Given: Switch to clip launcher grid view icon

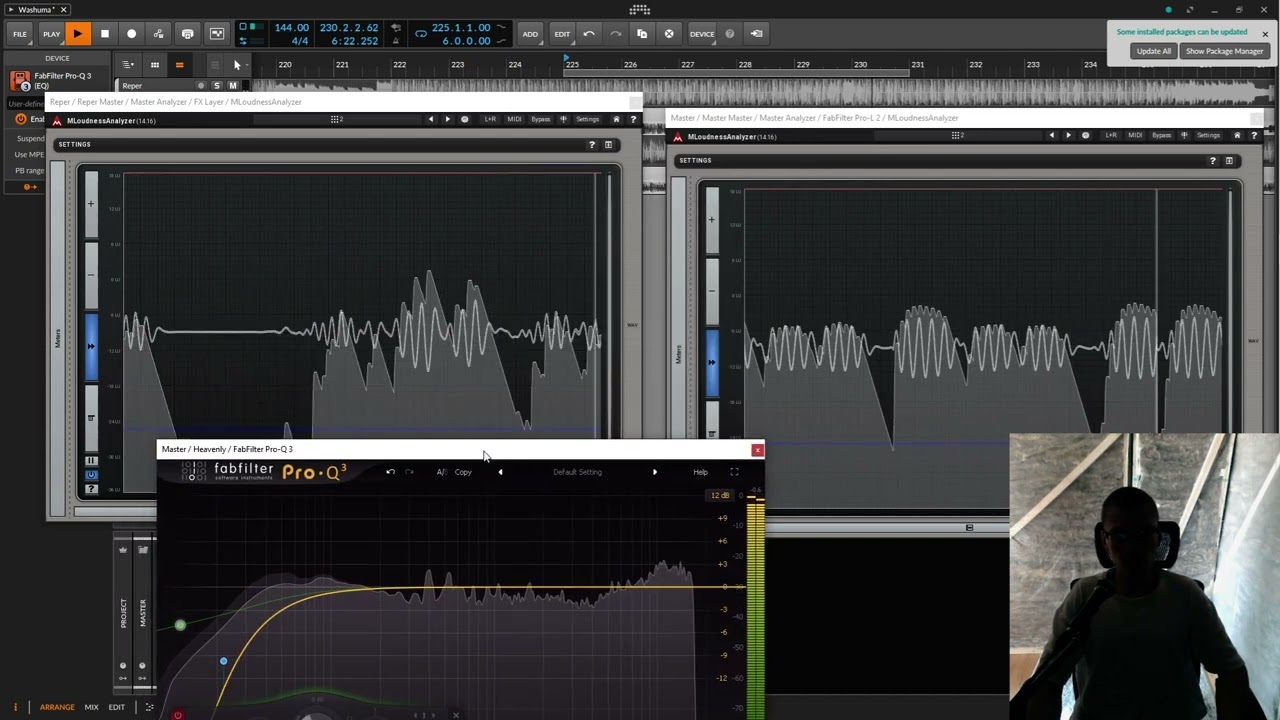Looking at the screenshot, I should coord(154,65).
